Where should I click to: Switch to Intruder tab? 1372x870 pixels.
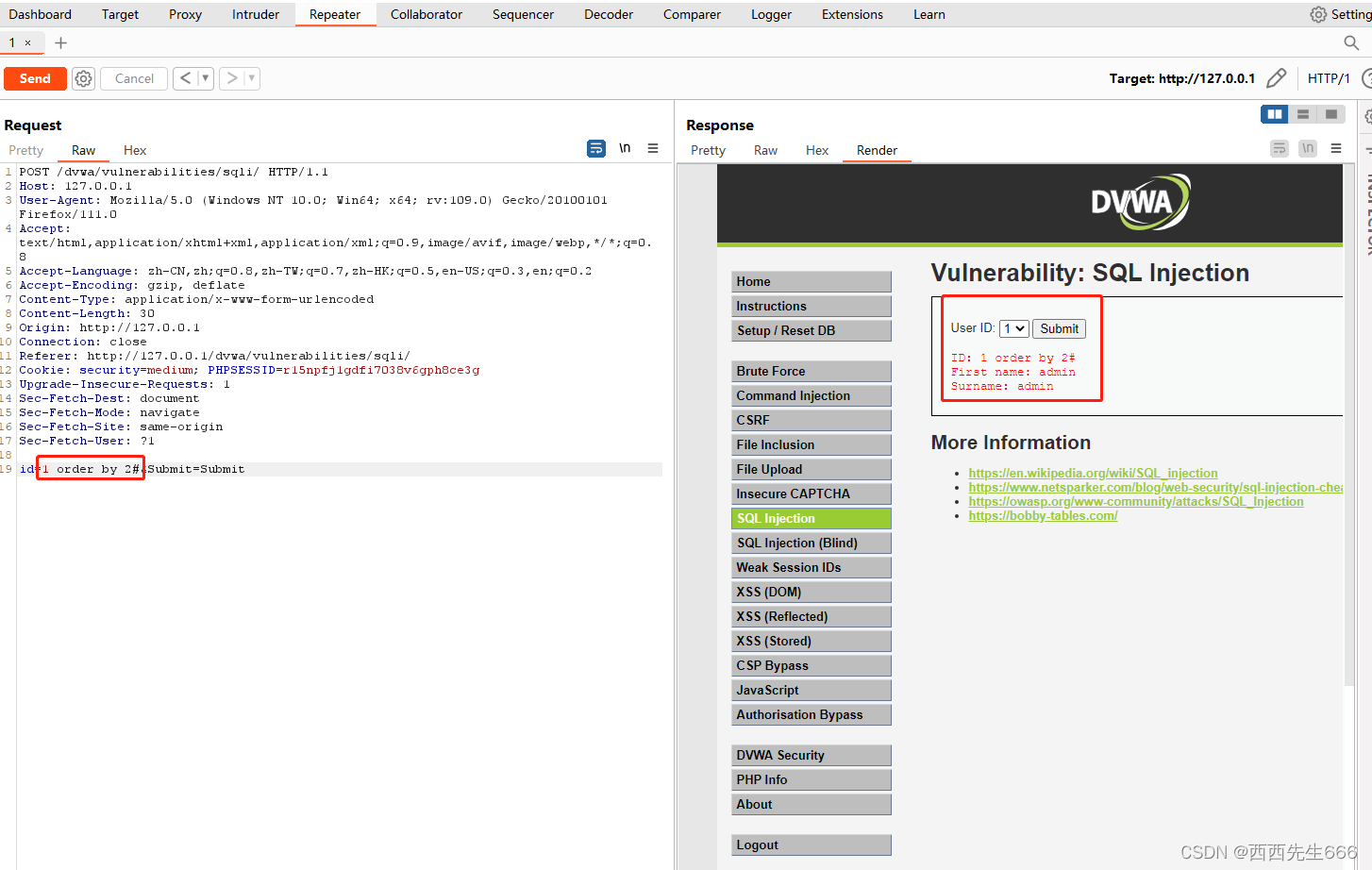(256, 14)
